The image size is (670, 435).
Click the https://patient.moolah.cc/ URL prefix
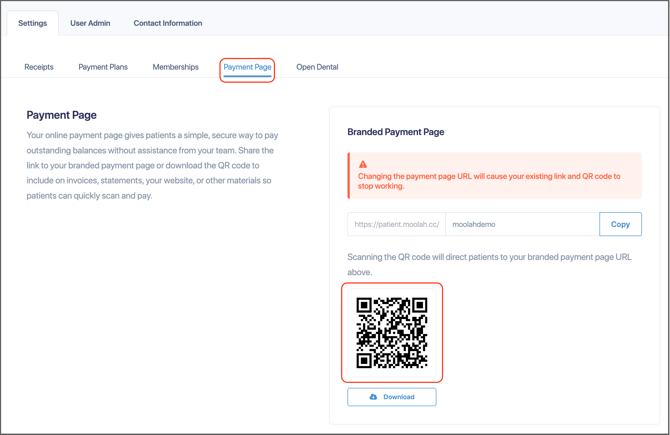coord(397,224)
